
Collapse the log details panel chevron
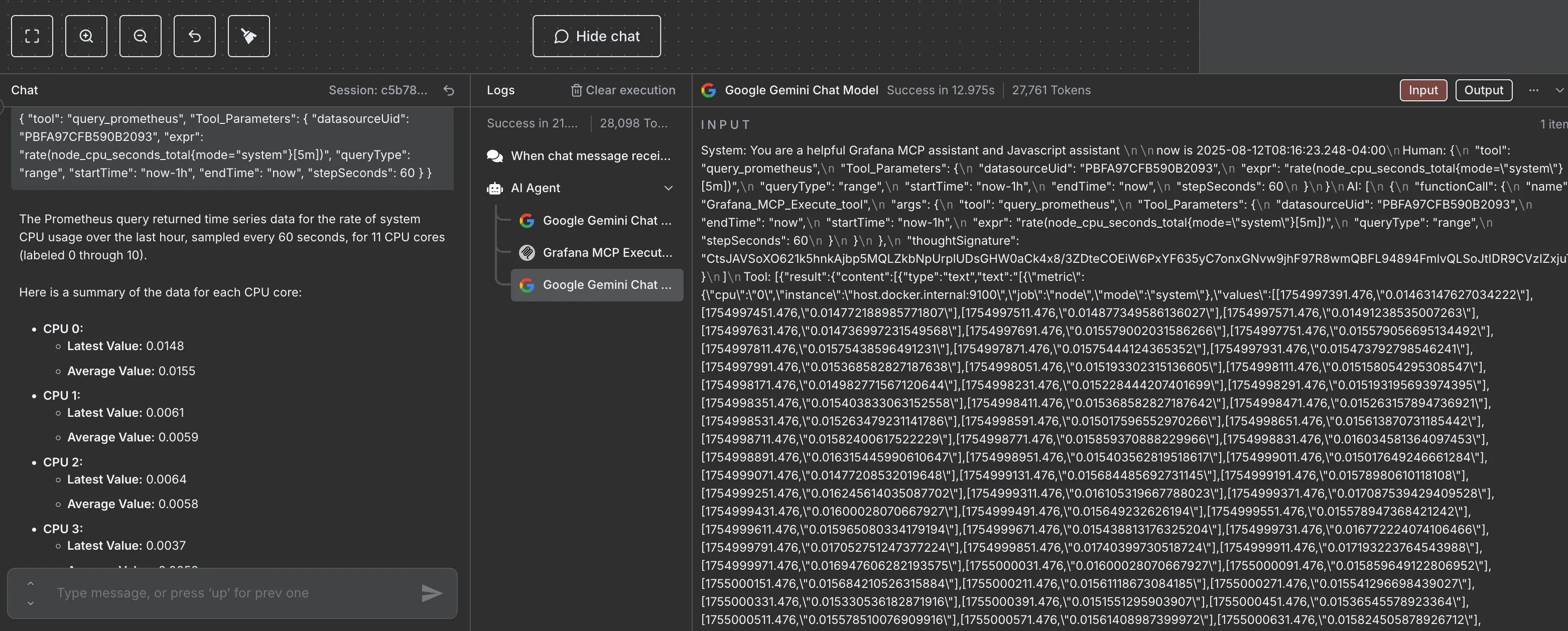point(1559,91)
